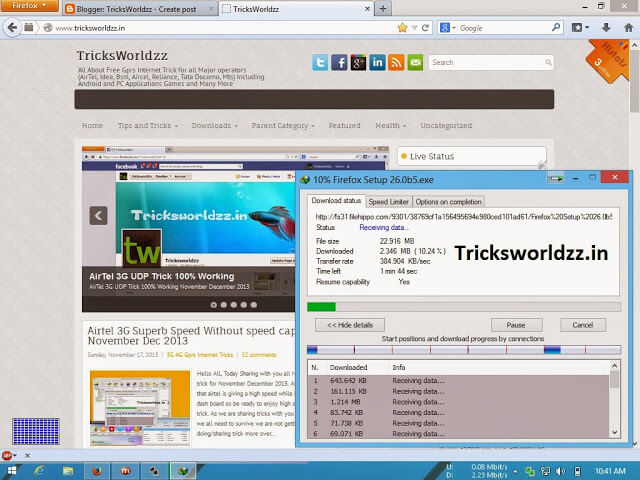Show previous slide with left arrow
The height and width of the screenshot is (480, 640).
point(98,216)
